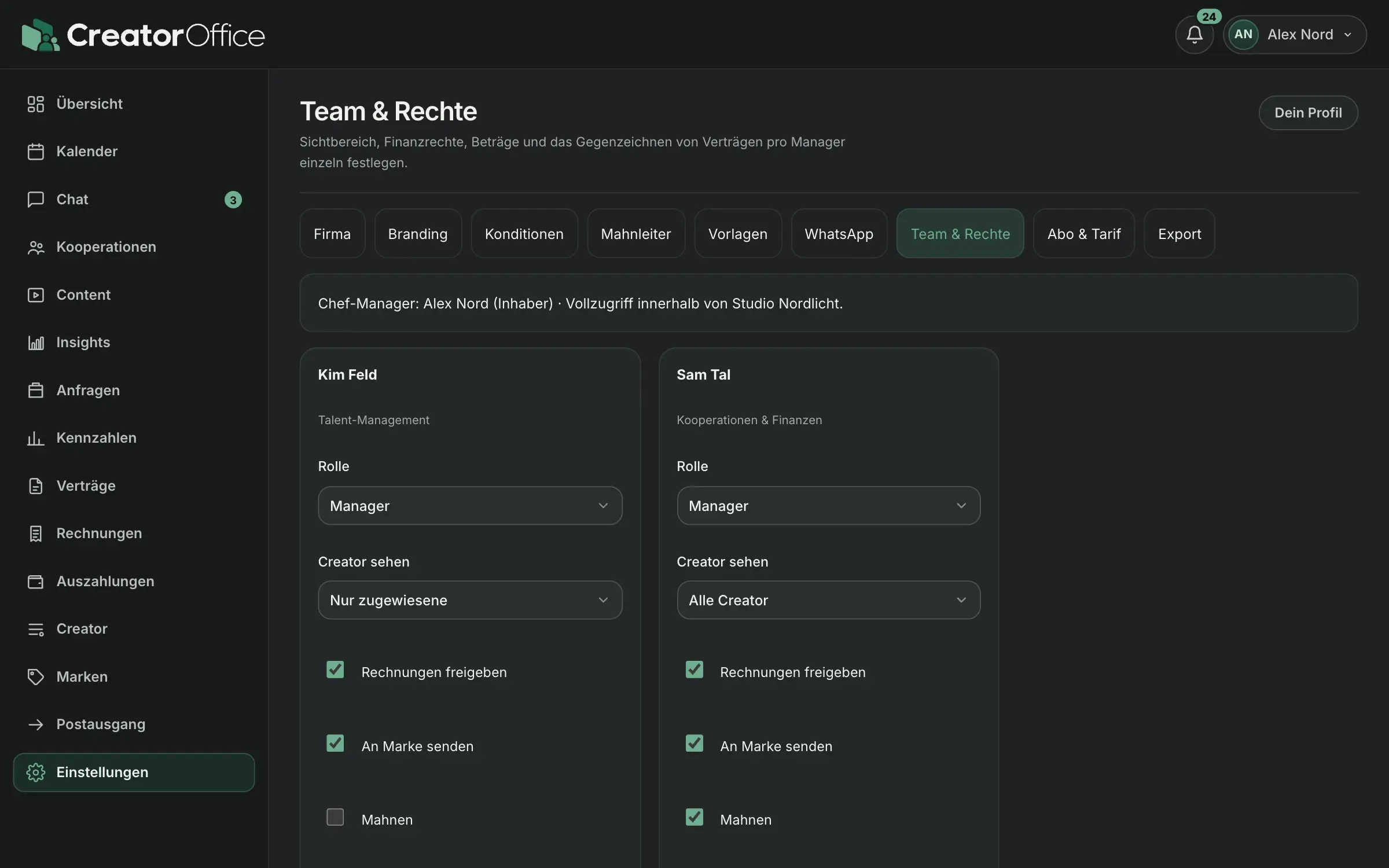The image size is (1389, 868).
Task: Uncheck Rechnungen freigeben for Sam Tal
Action: tap(694, 670)
